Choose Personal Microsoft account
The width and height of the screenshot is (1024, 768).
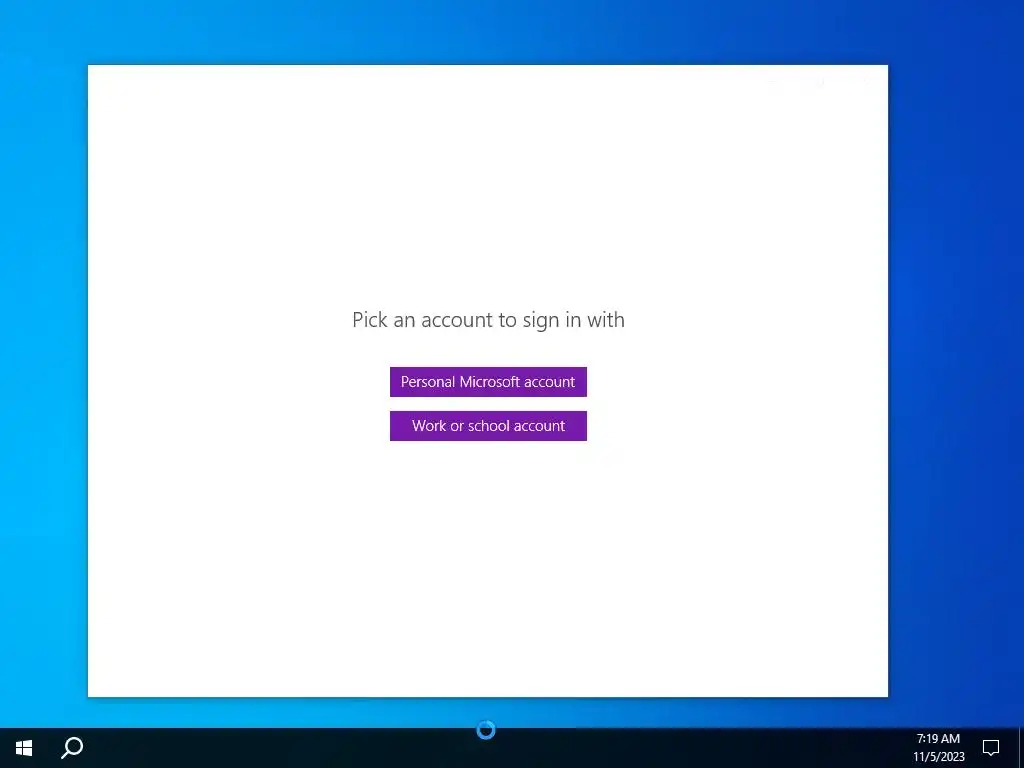(488, 382)
